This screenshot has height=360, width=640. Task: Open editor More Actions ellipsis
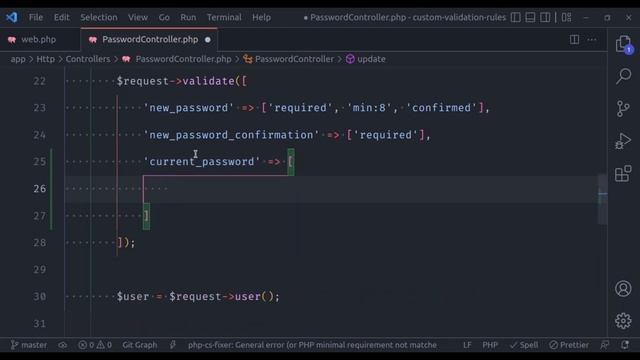pos(592,40)
